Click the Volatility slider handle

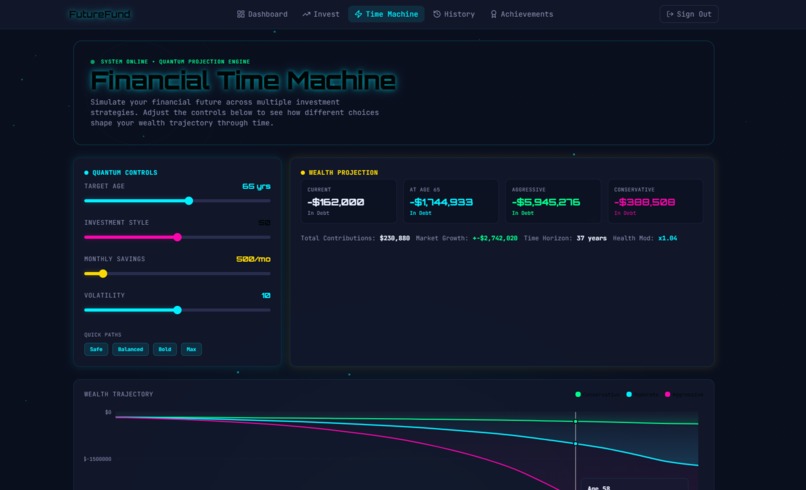[177, 310]
